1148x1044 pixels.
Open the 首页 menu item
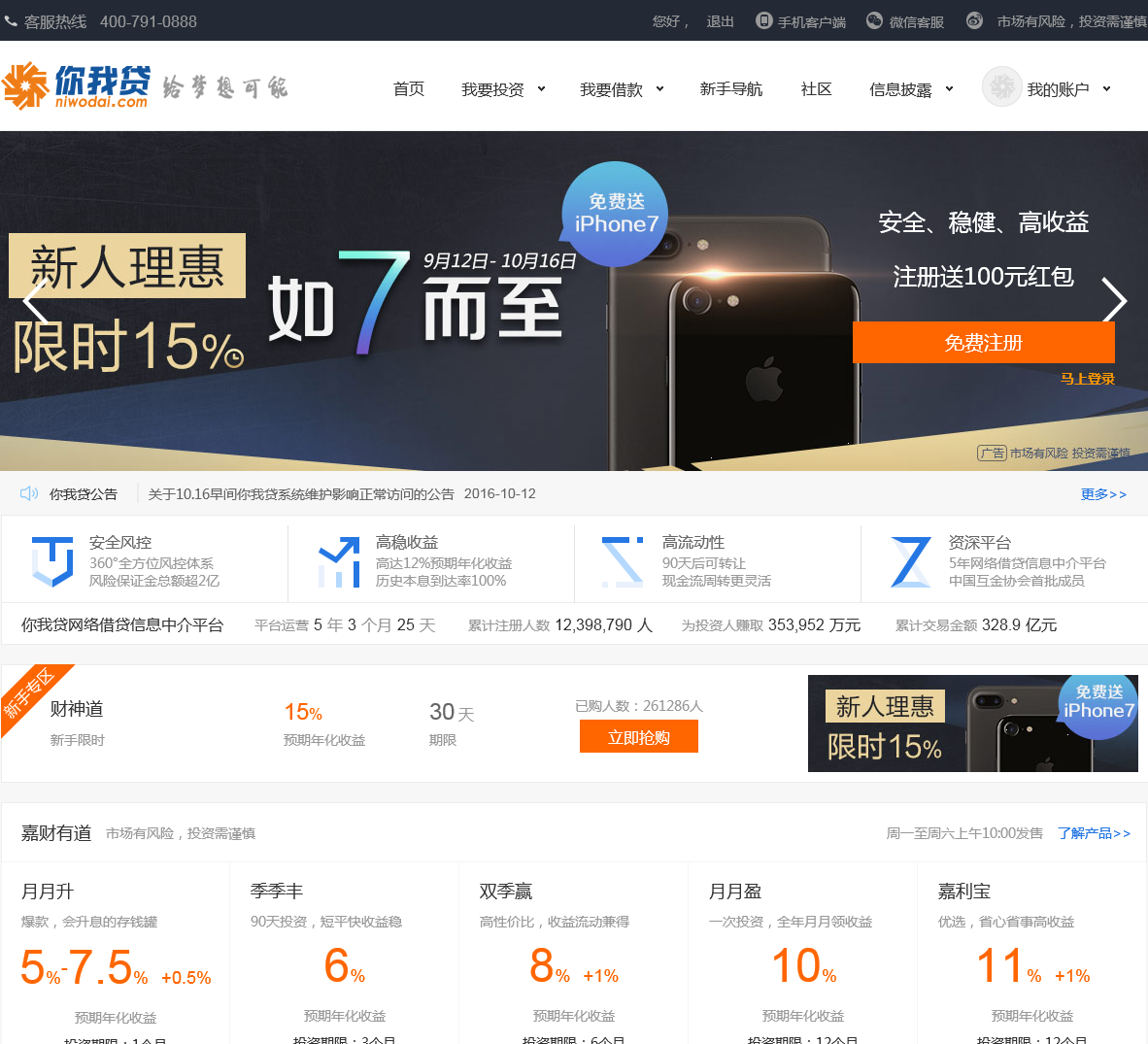click(409, 88)
